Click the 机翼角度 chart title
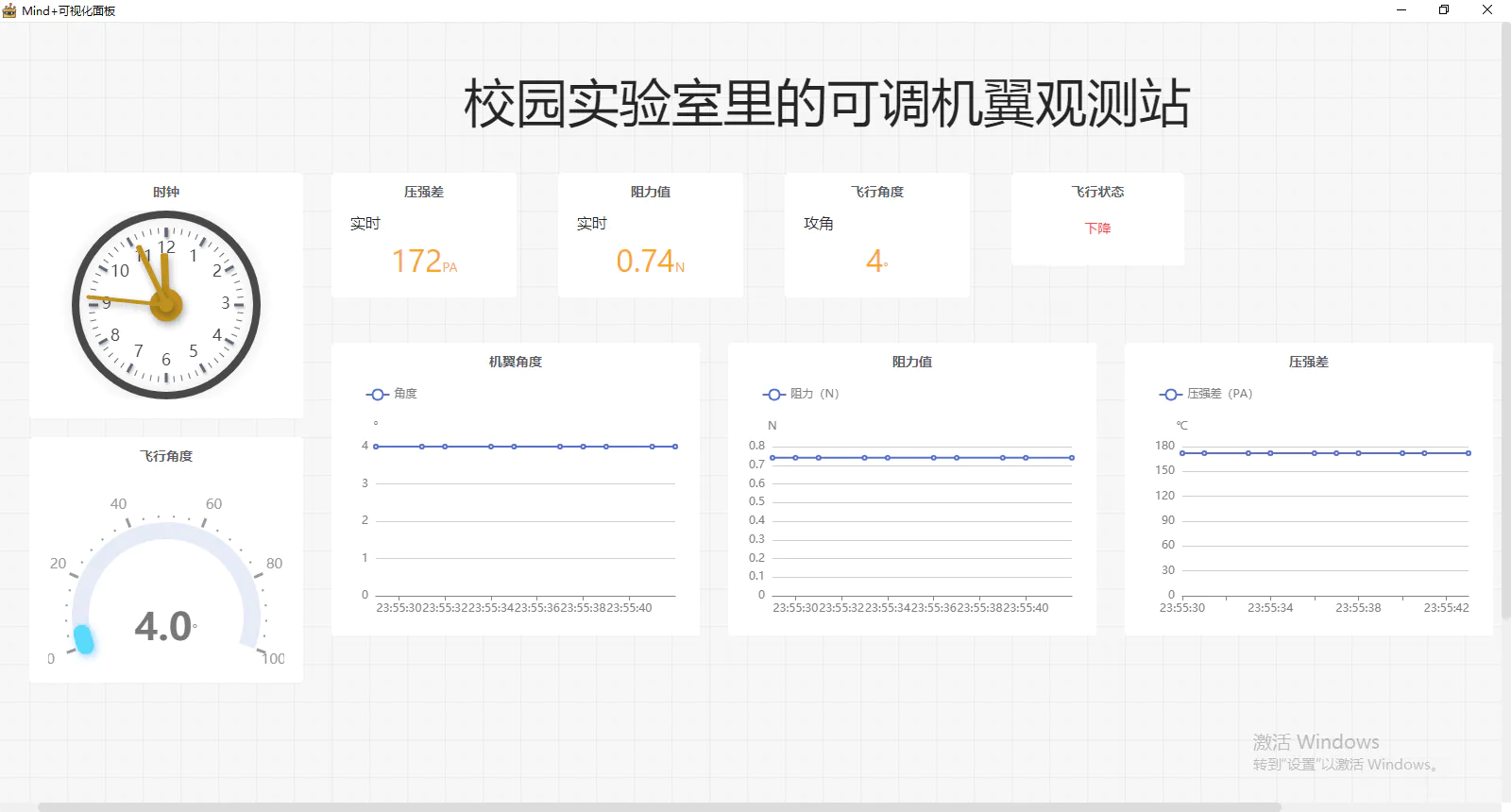 [516, 362]
